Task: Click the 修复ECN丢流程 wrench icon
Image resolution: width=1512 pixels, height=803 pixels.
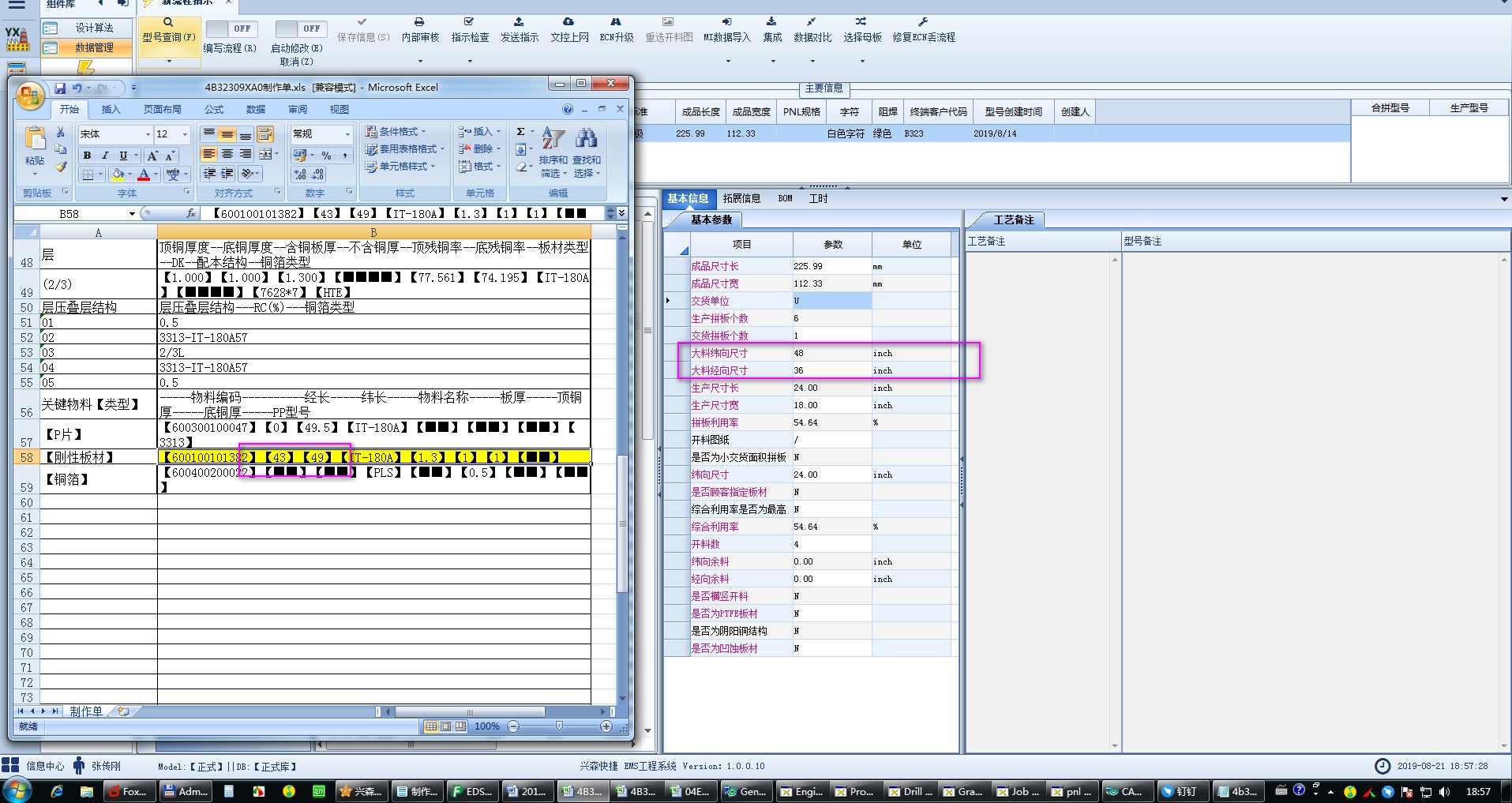Action: pyautogui.click(x=923, y=22)
